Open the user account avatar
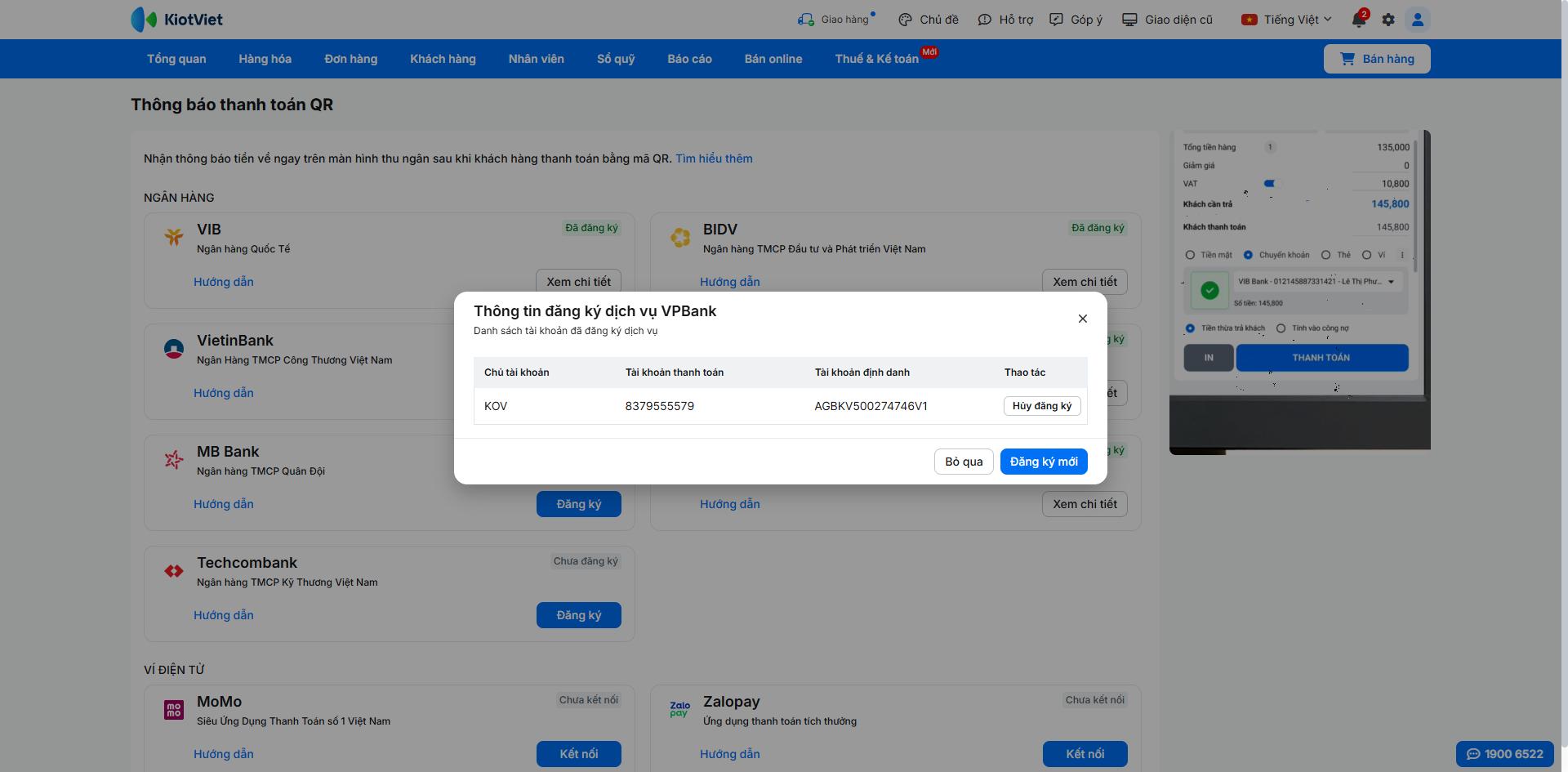Viewport: 1568px width, 772px height. [x=1418, y=20]
